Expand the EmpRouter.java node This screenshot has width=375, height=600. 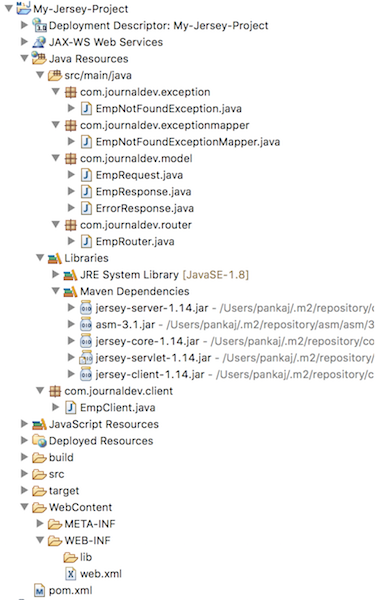[71, 241]
